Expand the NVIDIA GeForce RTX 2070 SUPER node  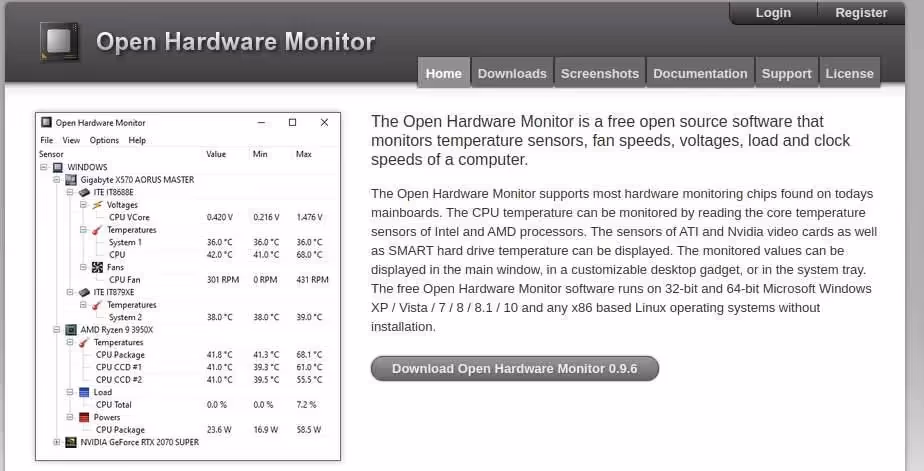click(57, 442)
